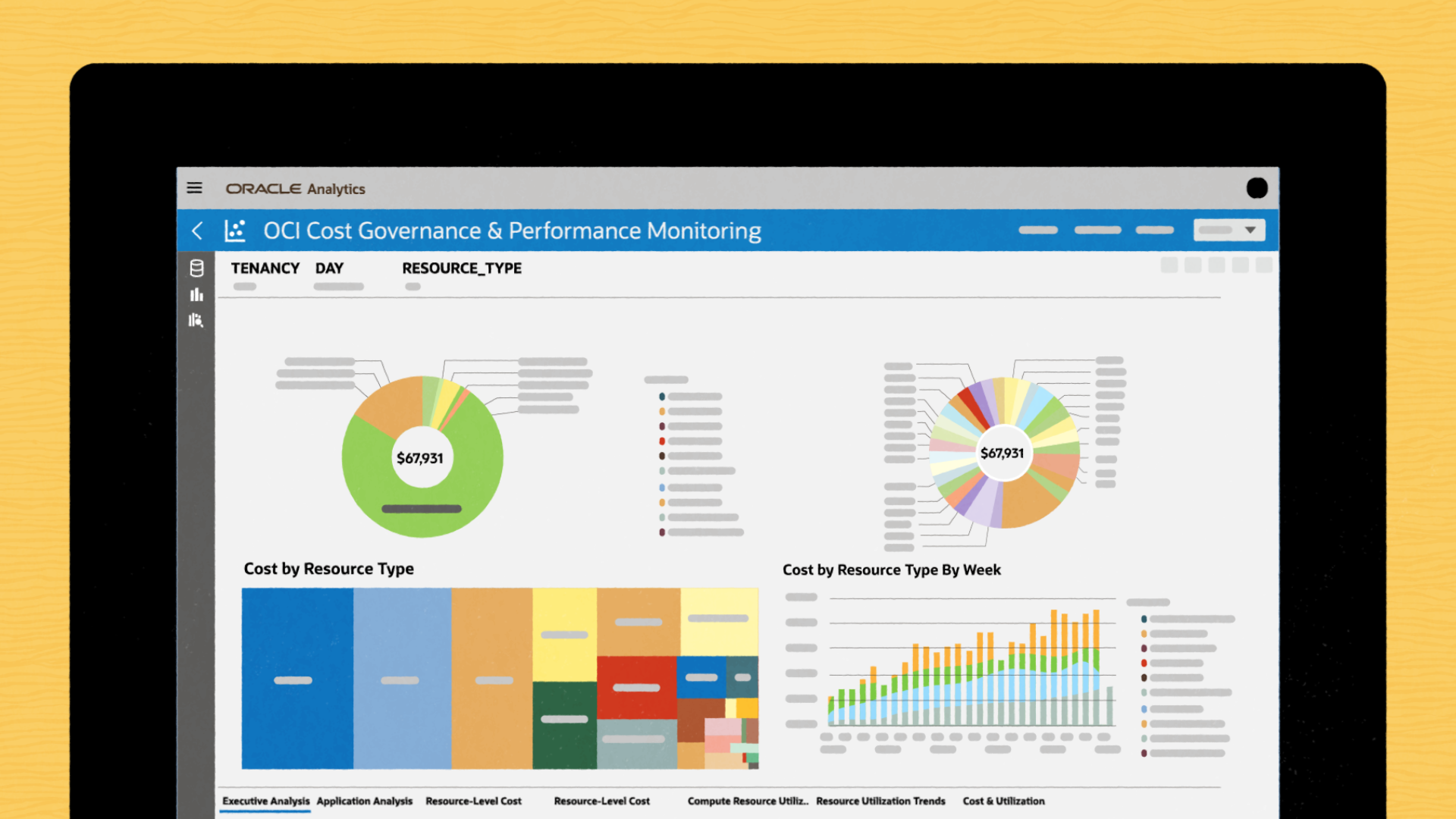Open the data panel cylinder icon
Viewport: 1456px width, 819px height.
pos(196,268)
